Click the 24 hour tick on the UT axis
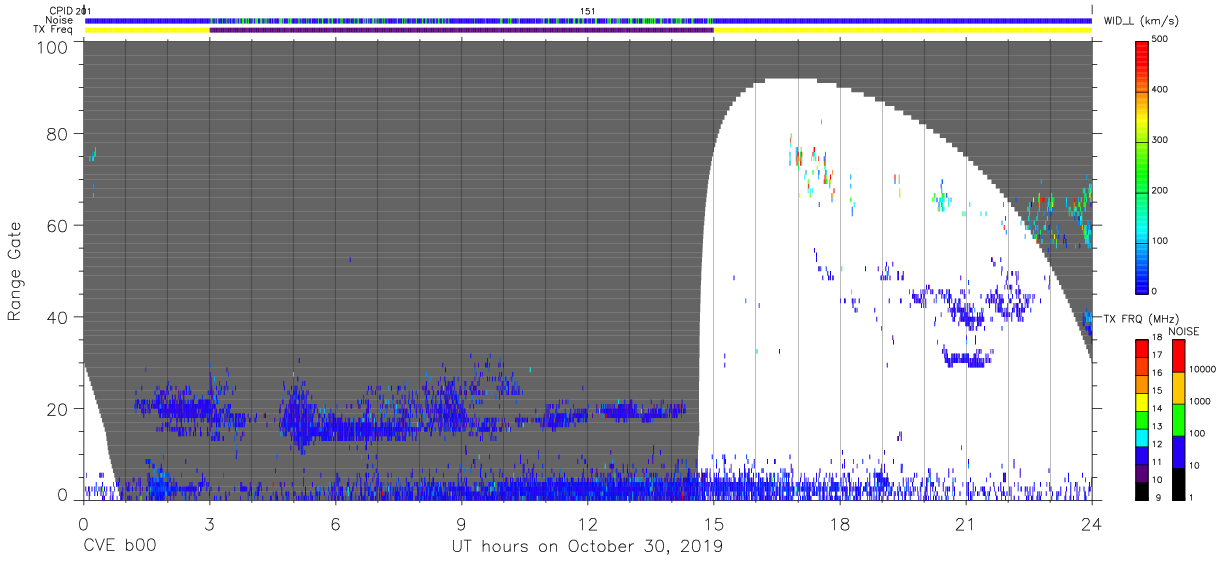 click(1092, 526)
